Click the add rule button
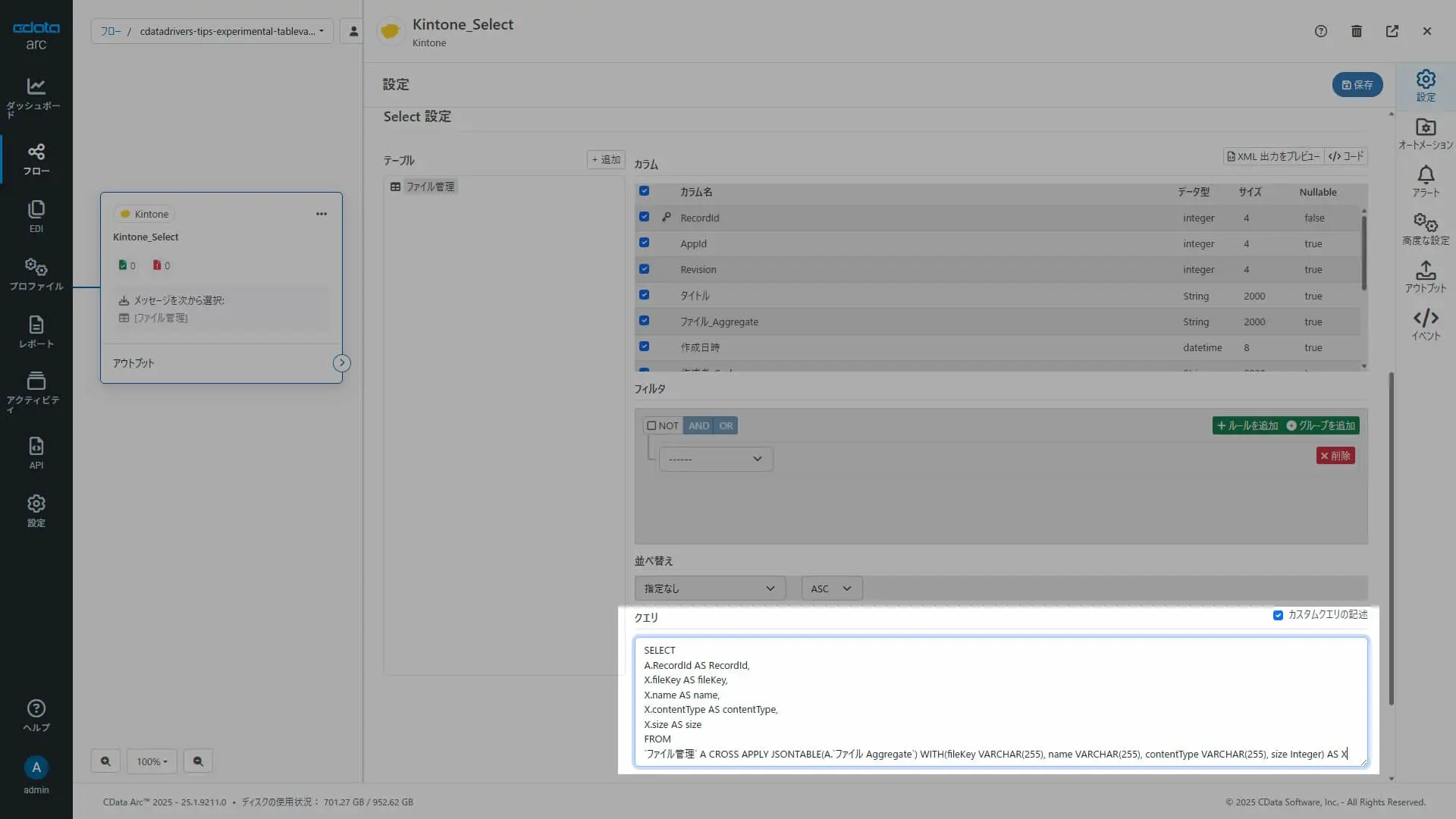Screen dimensions: 1456x819 pyautogui.click(x=1247, y=425)
